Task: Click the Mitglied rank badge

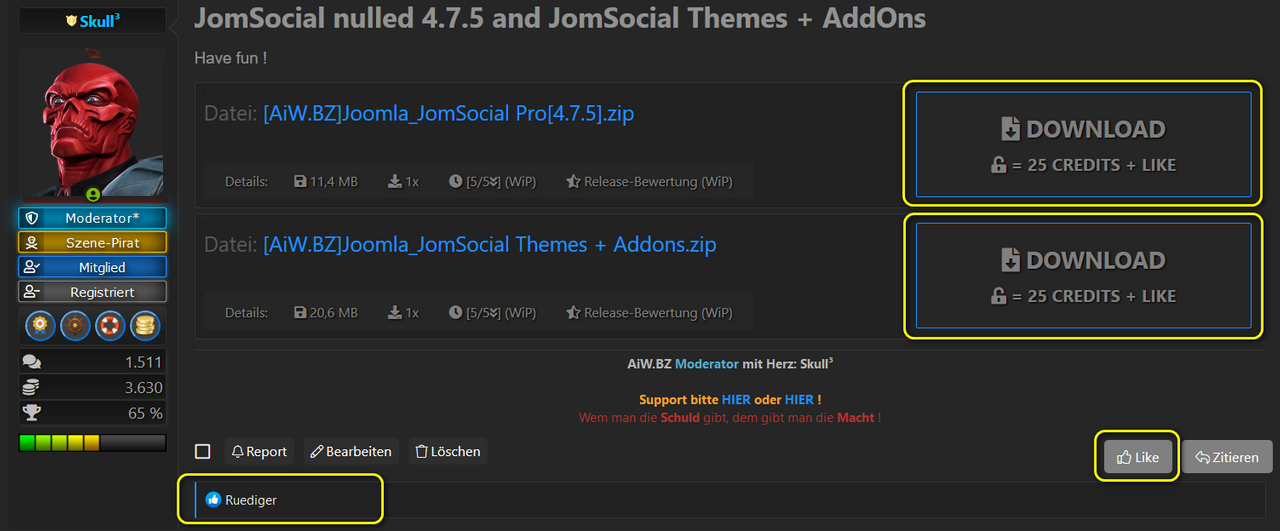Action: [x=92, y=267]
